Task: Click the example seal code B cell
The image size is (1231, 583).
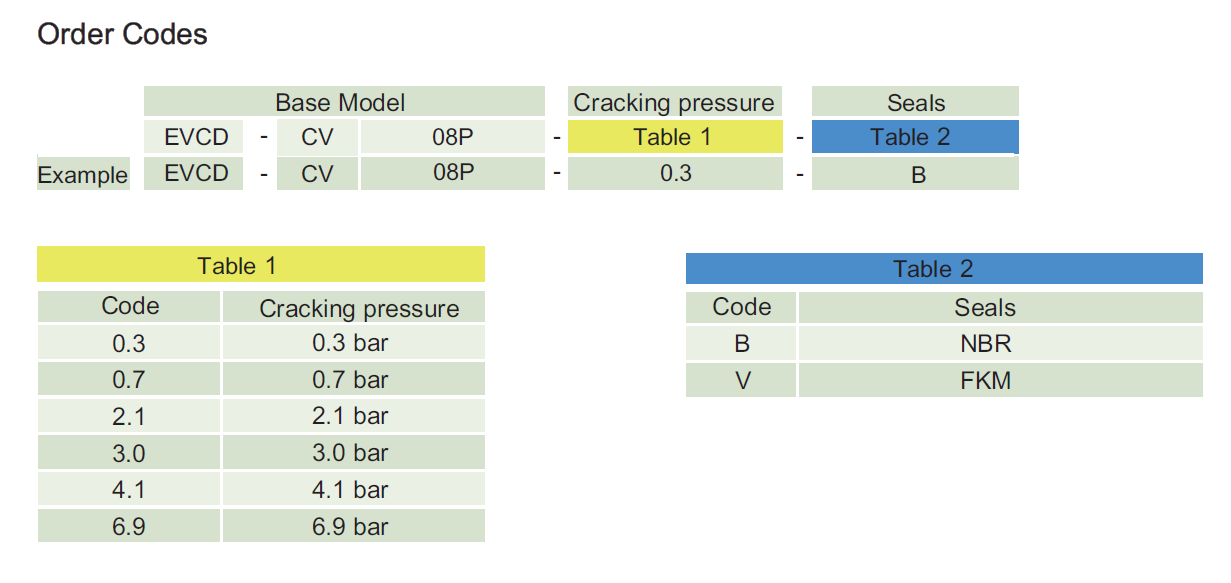Action: click(x=914, y=174)
